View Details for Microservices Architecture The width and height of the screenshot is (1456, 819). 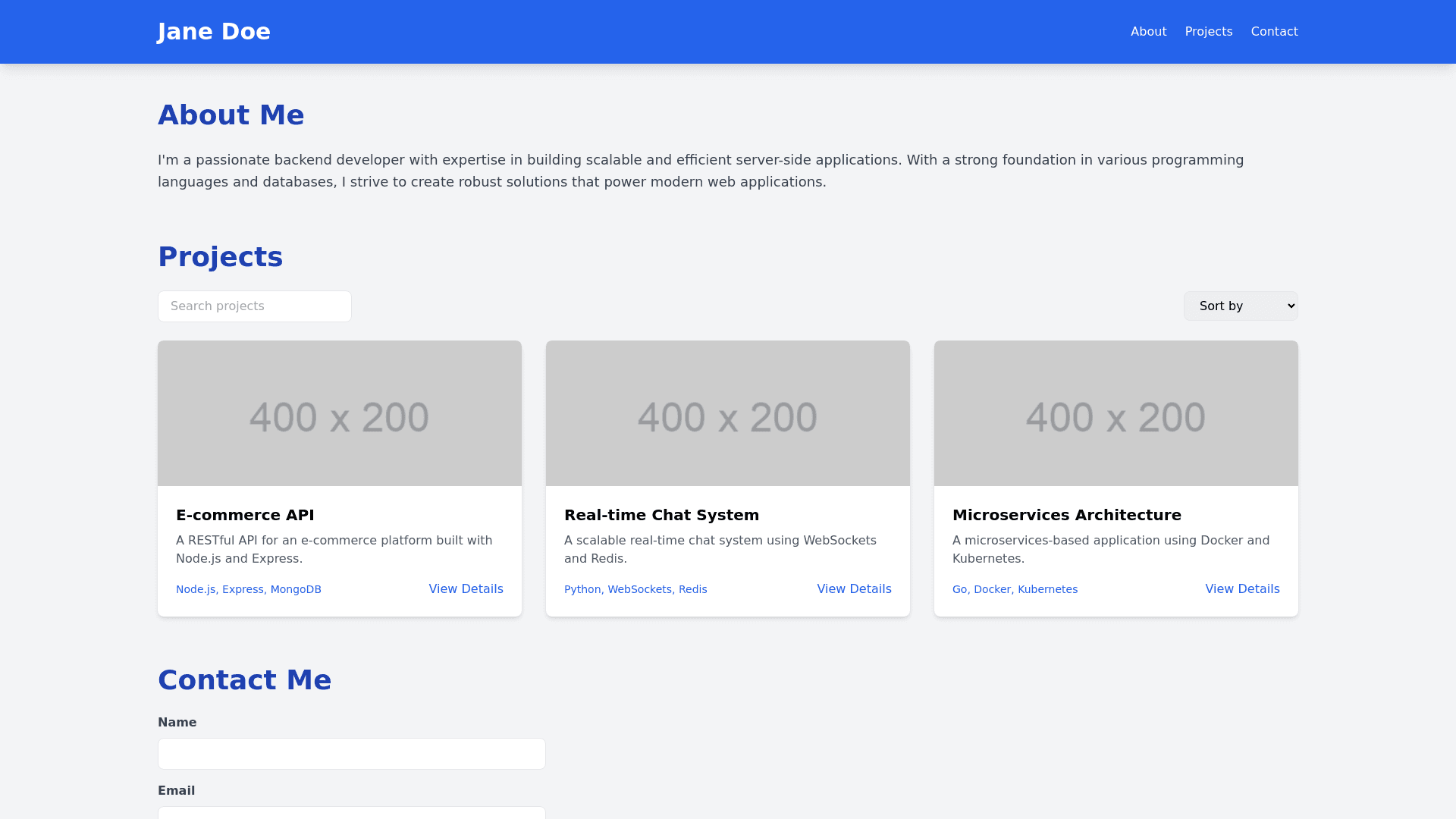[x=1242, y=589]
